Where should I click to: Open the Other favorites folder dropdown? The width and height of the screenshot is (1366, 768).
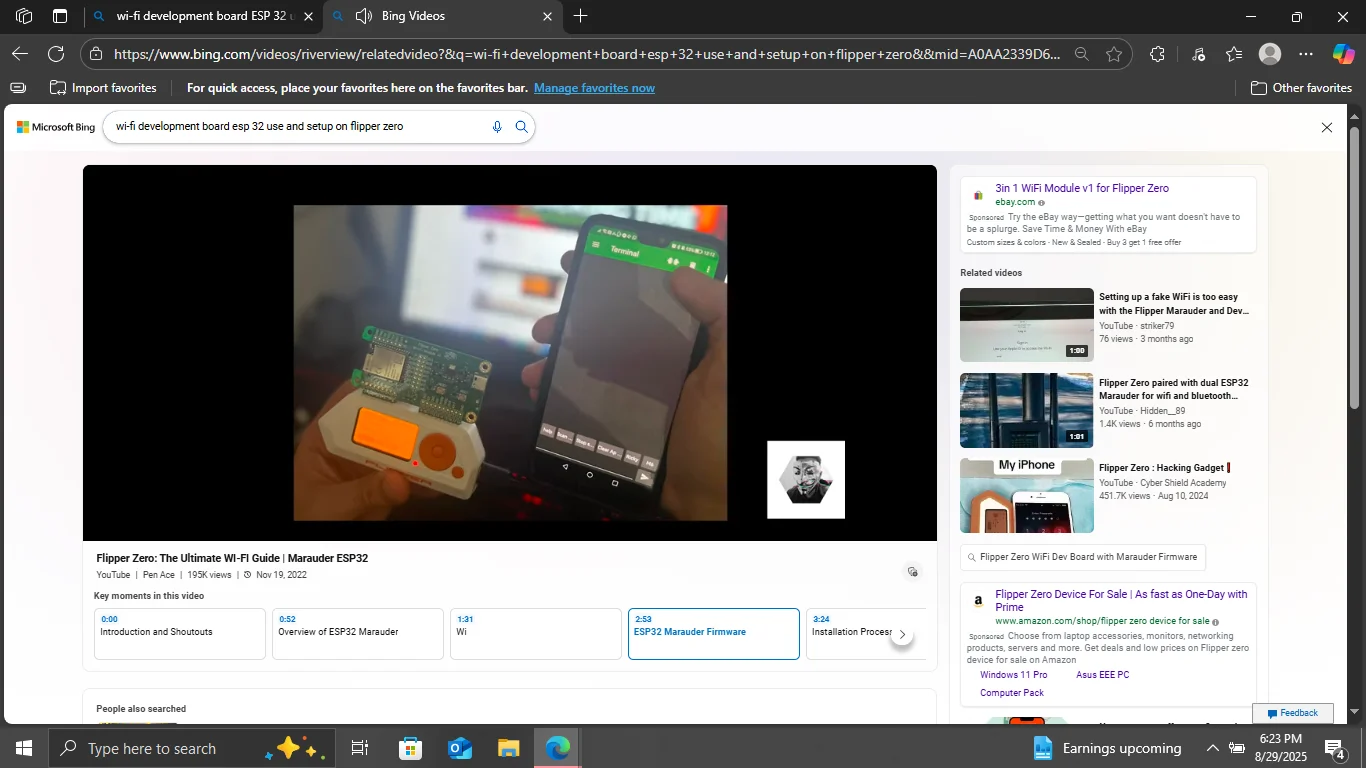(x=1301, y=88)
